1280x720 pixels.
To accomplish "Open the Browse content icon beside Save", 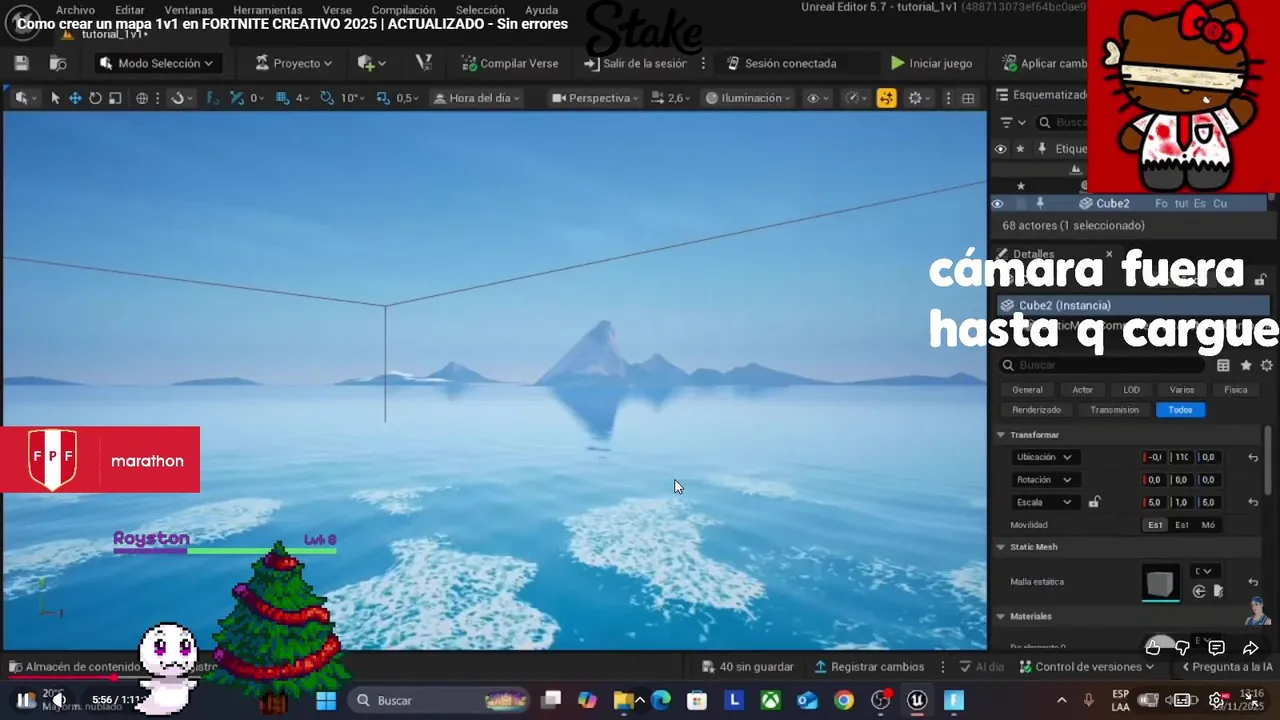I will (x=58, y=63).
